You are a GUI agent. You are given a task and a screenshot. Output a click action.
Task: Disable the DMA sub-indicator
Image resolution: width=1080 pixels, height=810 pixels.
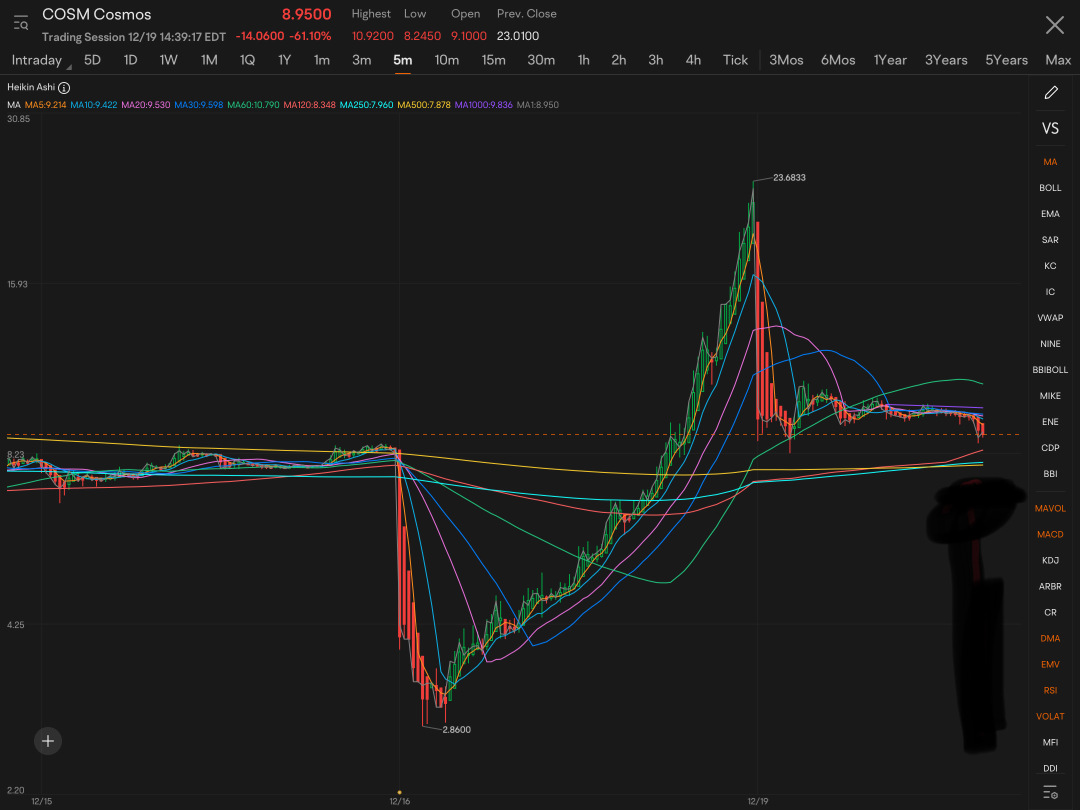coord(1050,638)
